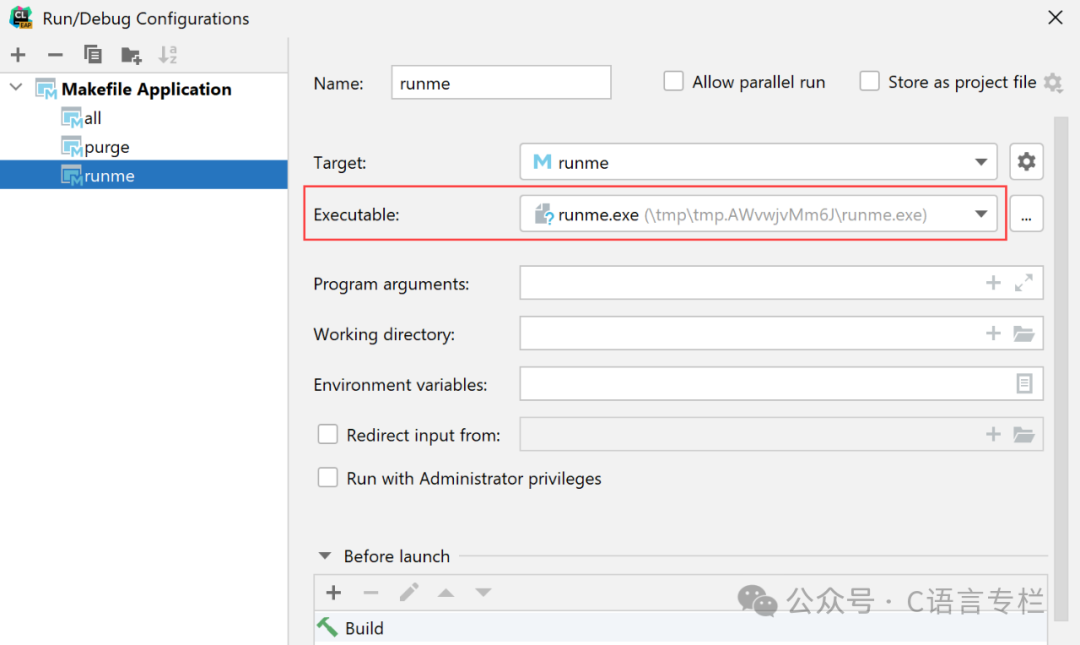Enable Store as project file checkbox

pyautogui.click(x=869, y=81)
